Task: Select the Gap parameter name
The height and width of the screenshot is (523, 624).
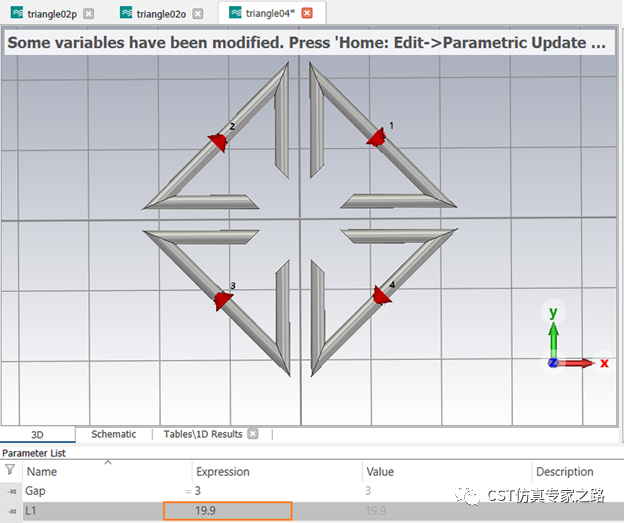Action: point(35,491)
